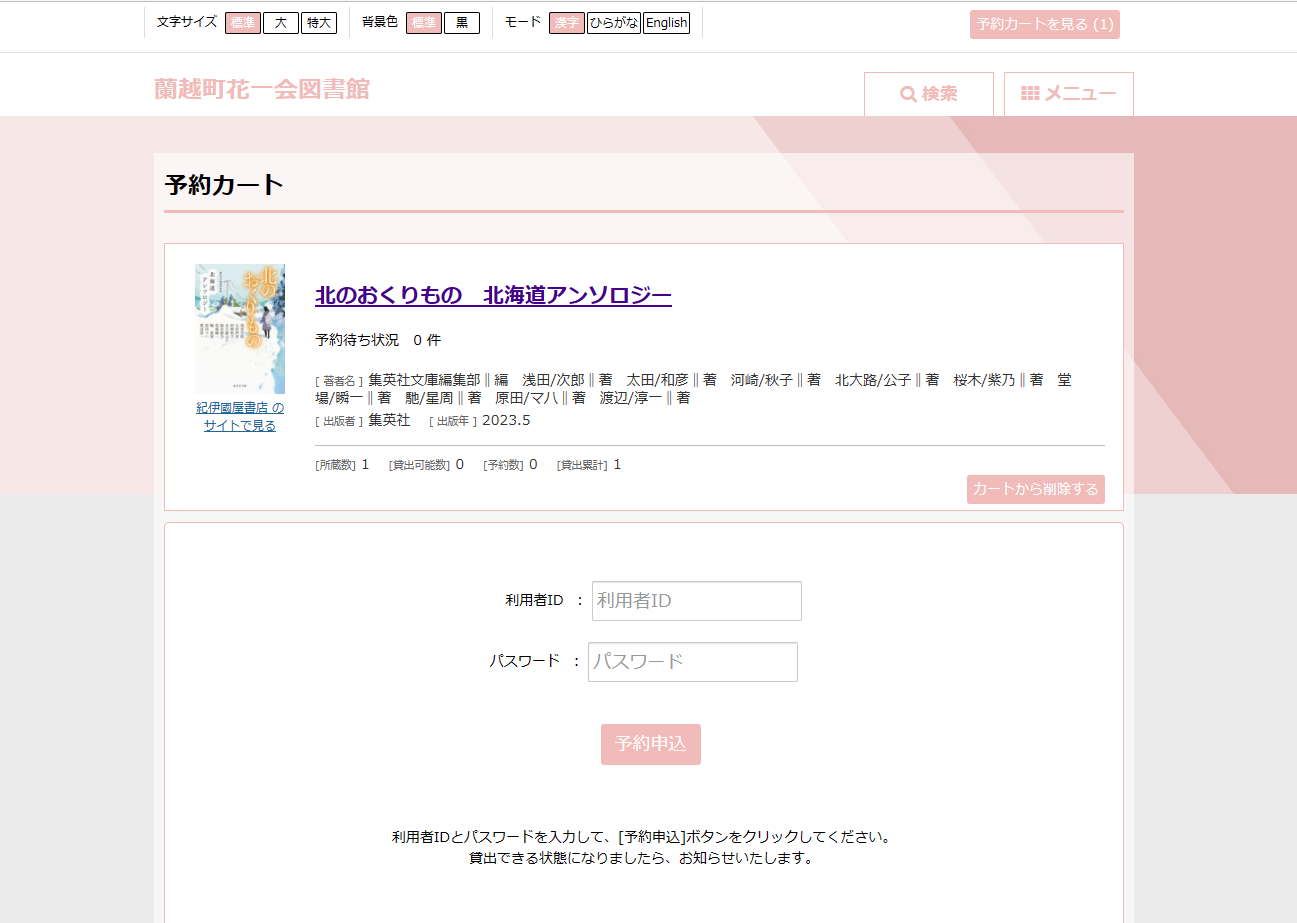1297x923 pixels.
Task: Open the 検索 search tab
Action: 929,94
